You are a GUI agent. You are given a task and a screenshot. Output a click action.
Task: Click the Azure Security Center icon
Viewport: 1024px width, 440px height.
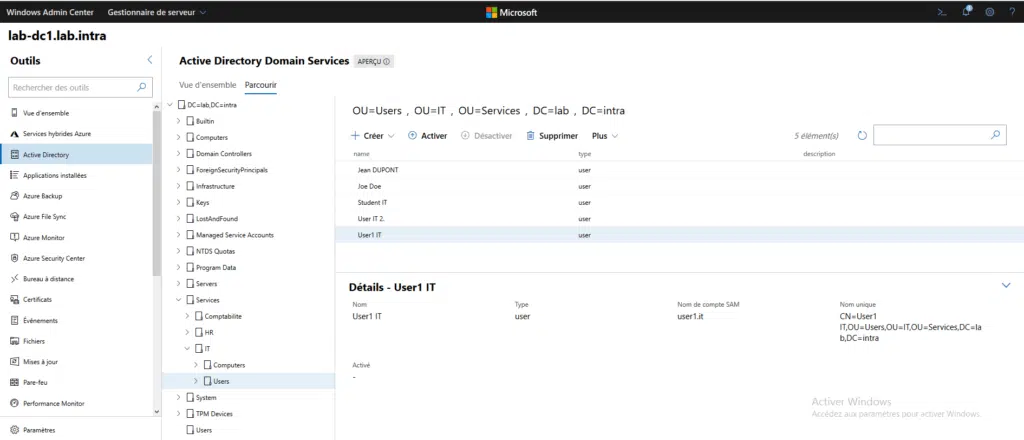click(14, 258)
